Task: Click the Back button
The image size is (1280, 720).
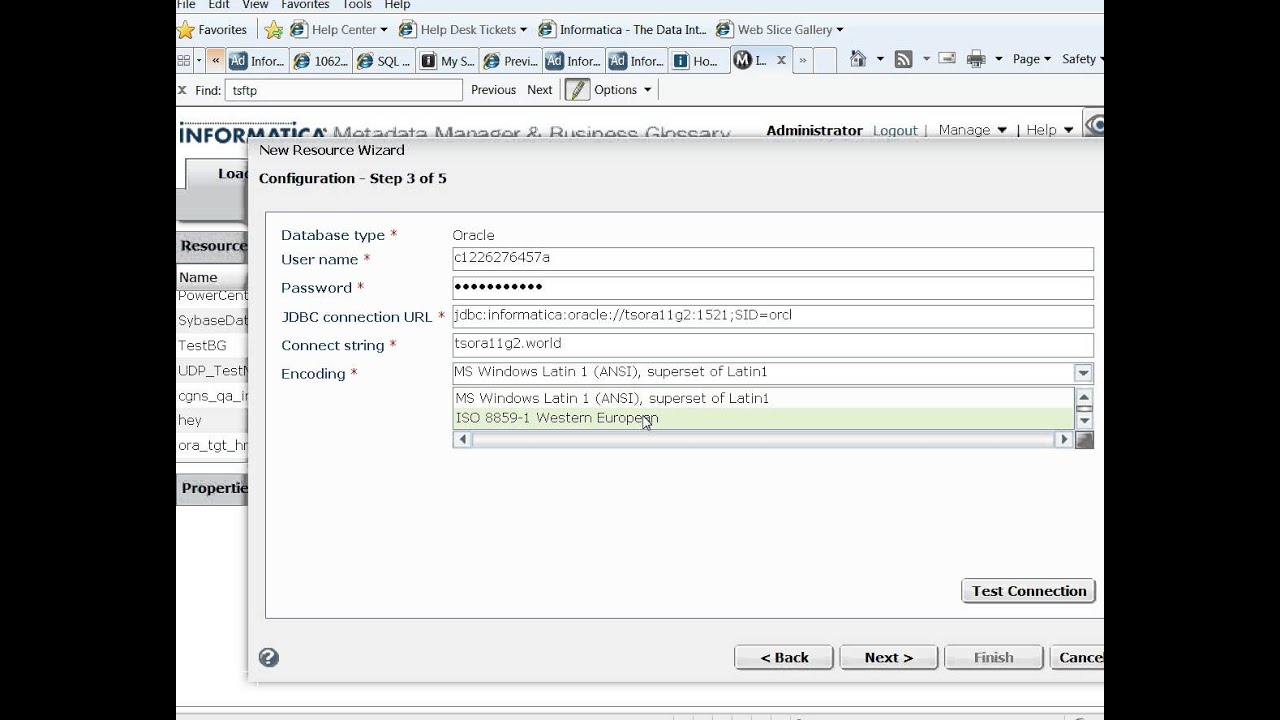Action: 784,657
